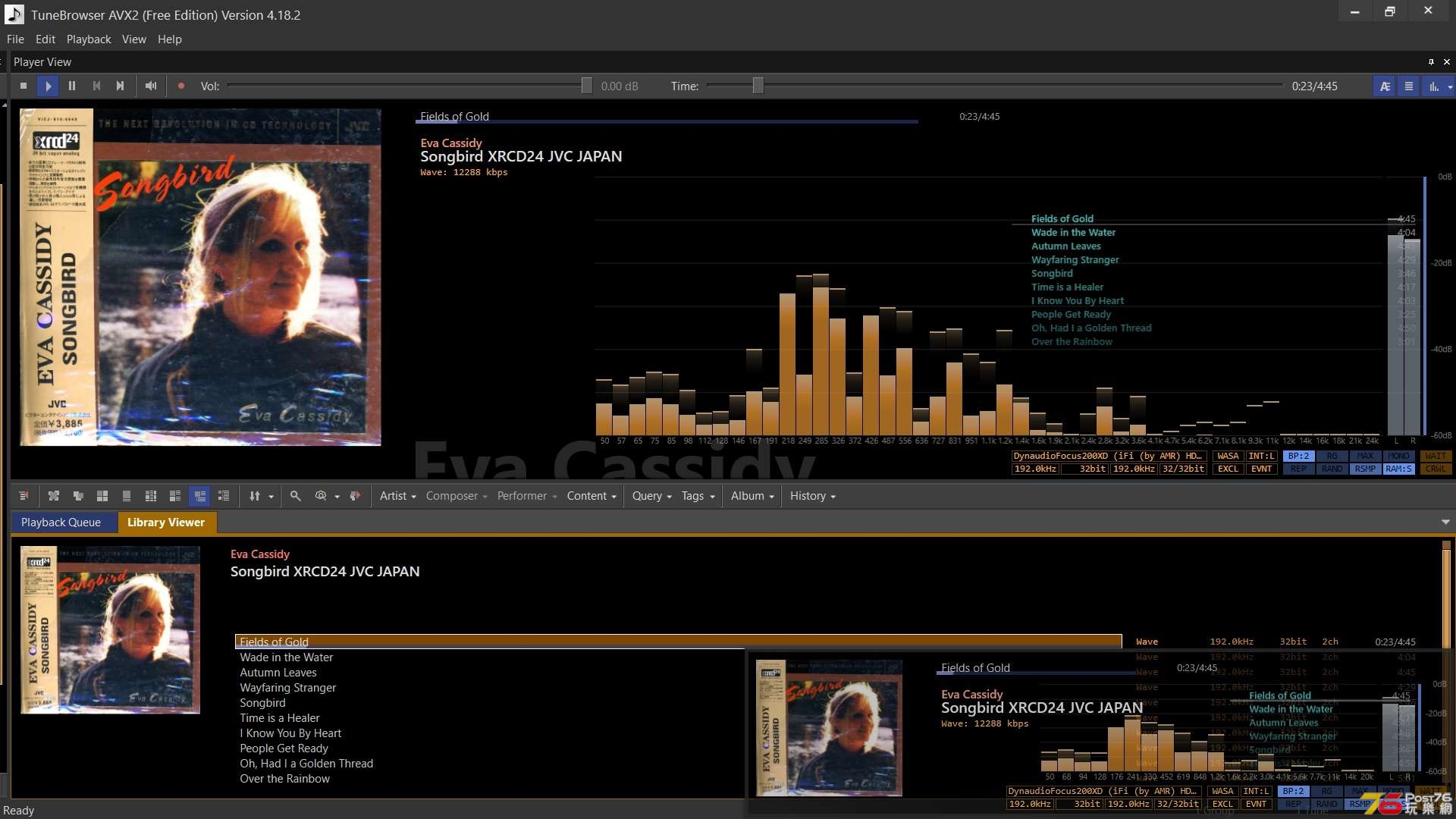Screen dimensions: 1456x819
Task: Open the History dropdown
Action: pos(812,496)
